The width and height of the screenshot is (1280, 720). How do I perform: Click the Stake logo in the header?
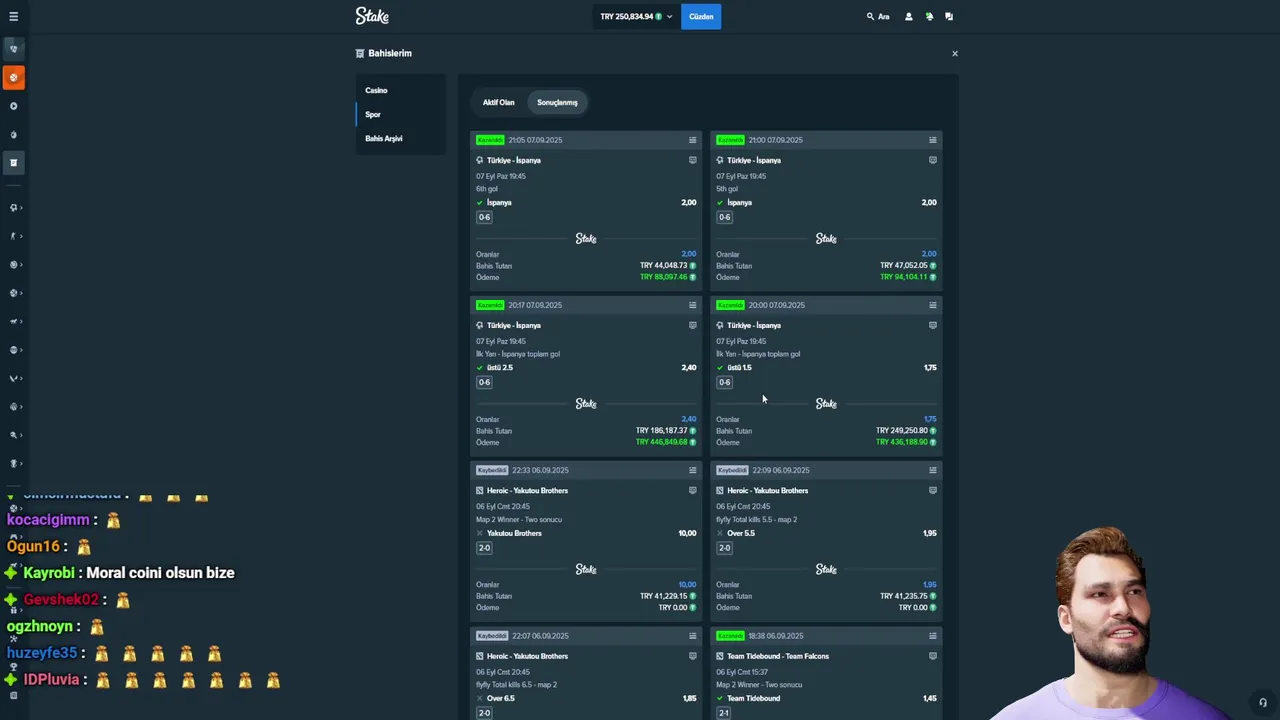[x=372, y=16]
